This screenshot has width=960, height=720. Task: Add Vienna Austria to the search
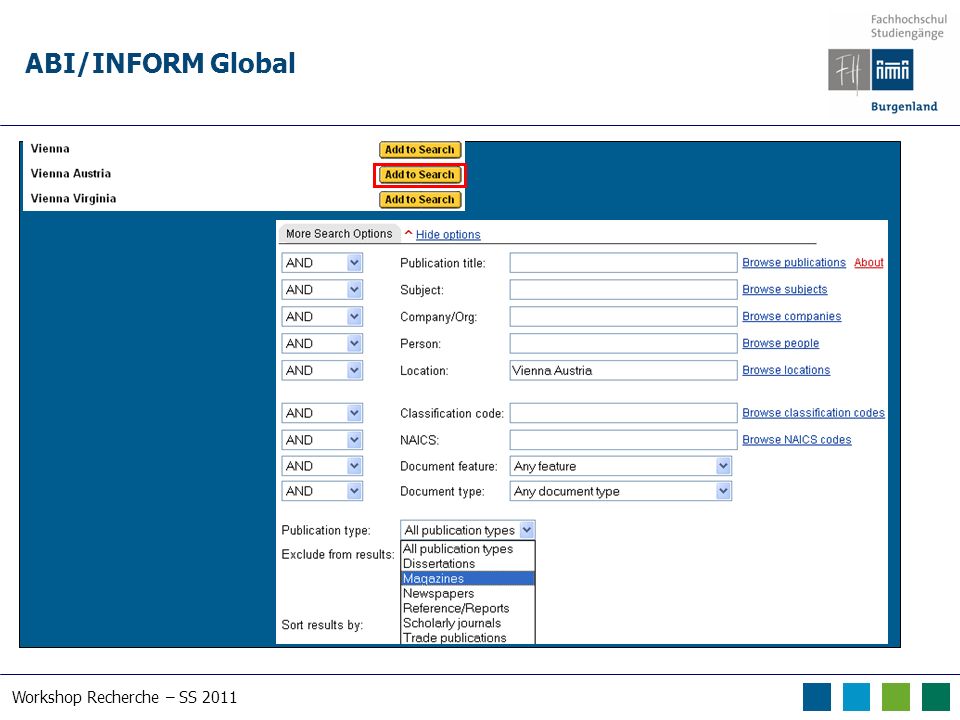(x=419, y=174)
